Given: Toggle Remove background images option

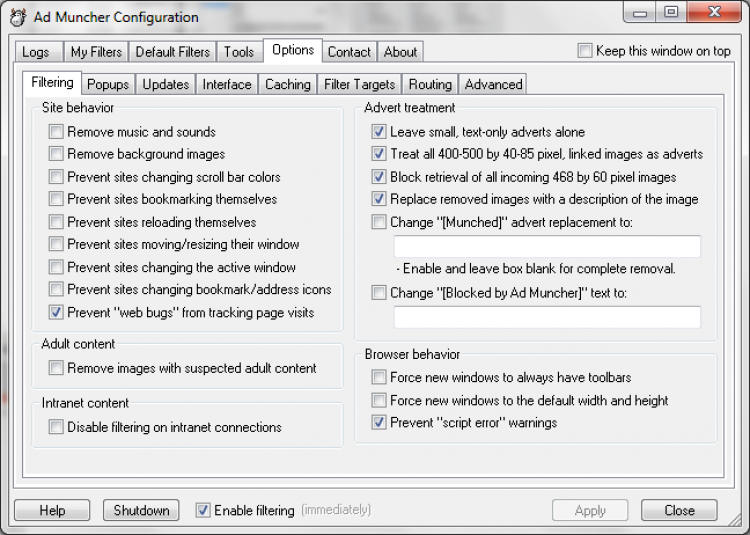Looking at the screenshot, I should point(56,154).
